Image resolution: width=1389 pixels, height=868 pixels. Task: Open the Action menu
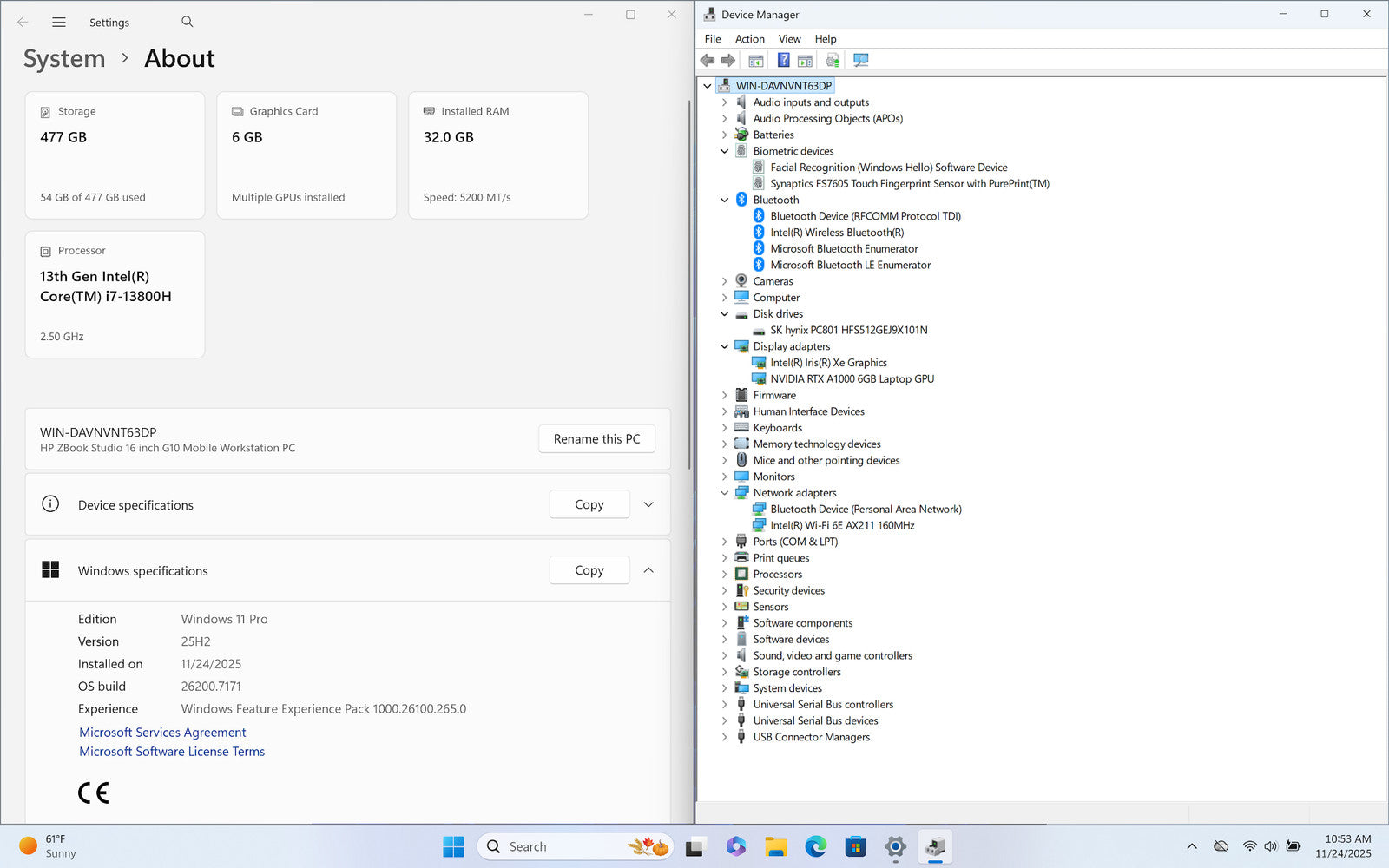pos(749,39)
